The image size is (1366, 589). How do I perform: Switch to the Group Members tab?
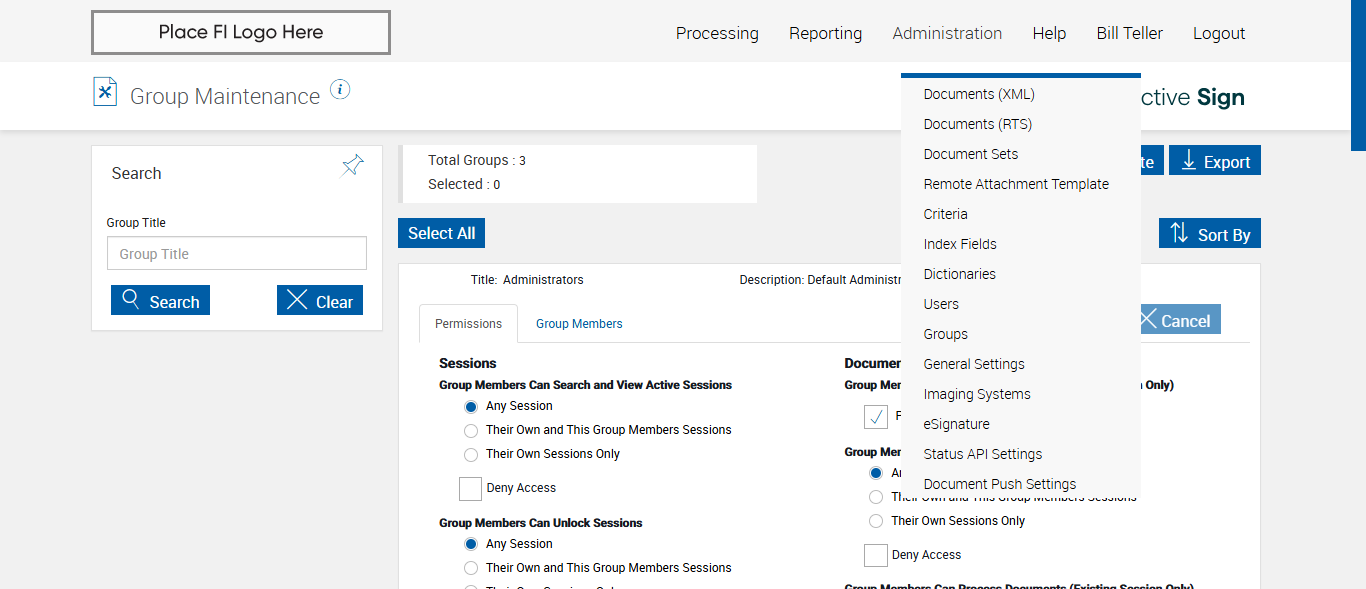[x=579, y=324]
